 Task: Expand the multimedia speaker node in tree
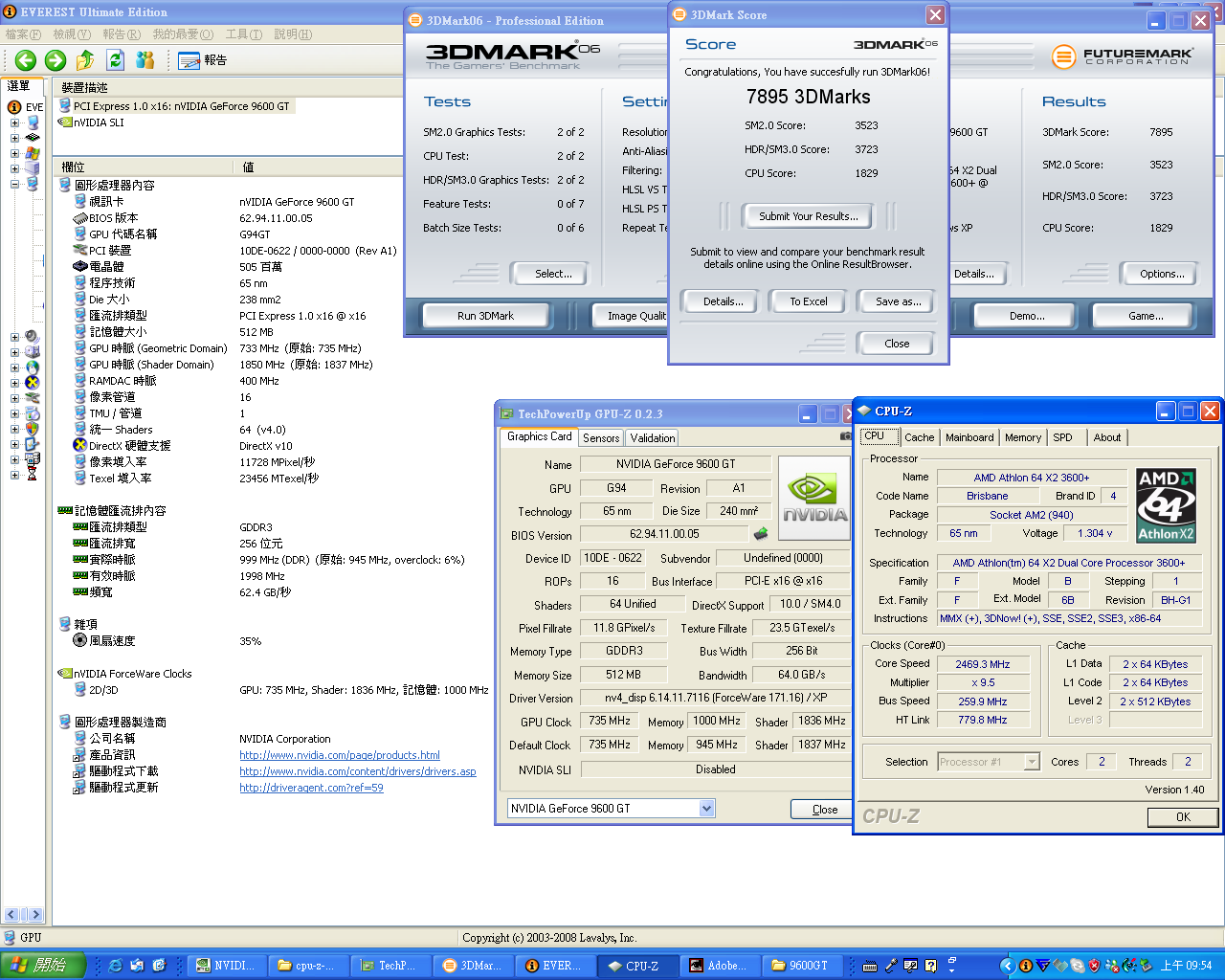pos(14,337)
